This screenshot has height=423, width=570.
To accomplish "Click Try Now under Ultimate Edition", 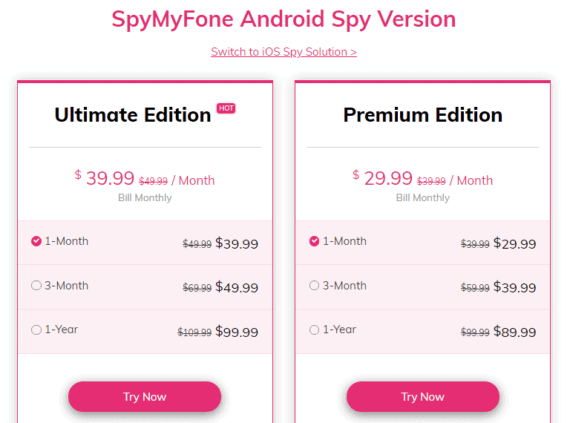I will coord(145,396).
